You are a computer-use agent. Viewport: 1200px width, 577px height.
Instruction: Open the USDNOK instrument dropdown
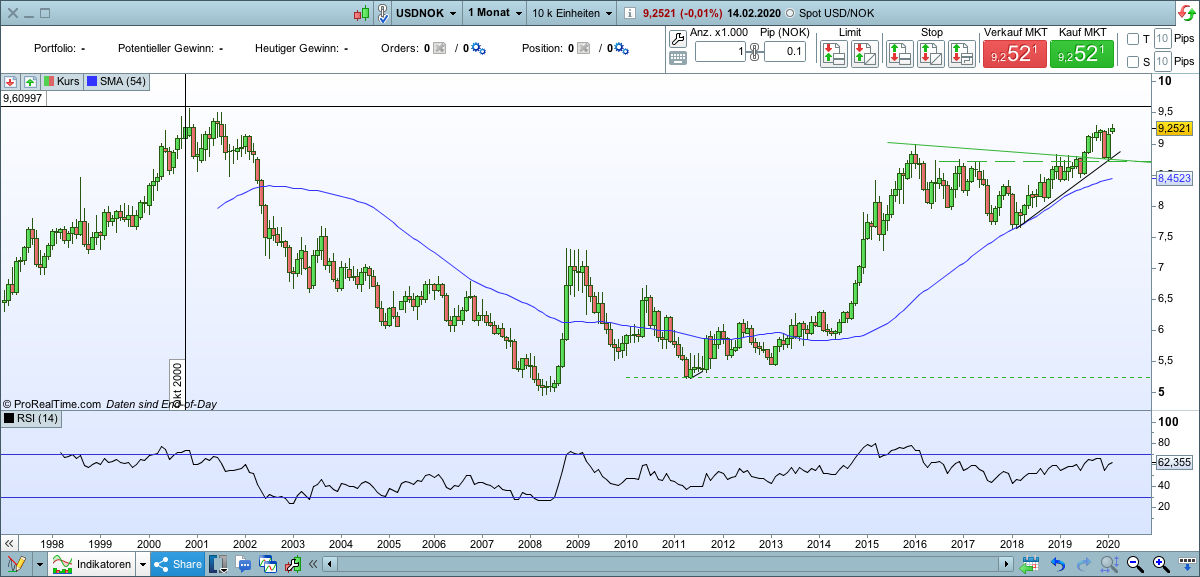(422, 13)
